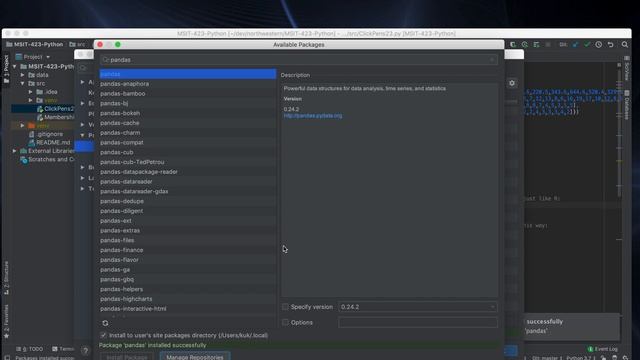Click the Python interpreter status bar widget
This screenshot has width=640, height=360.
581,358
